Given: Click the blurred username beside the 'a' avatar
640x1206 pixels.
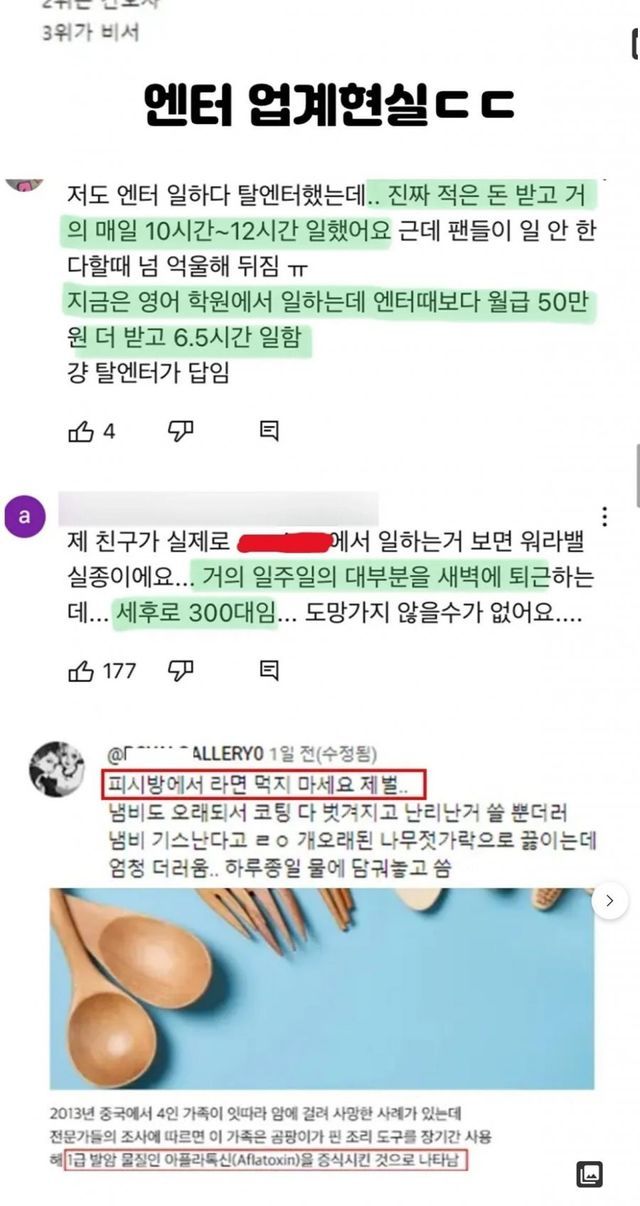Looking at the screenshot, I should (x=219, y=509).
